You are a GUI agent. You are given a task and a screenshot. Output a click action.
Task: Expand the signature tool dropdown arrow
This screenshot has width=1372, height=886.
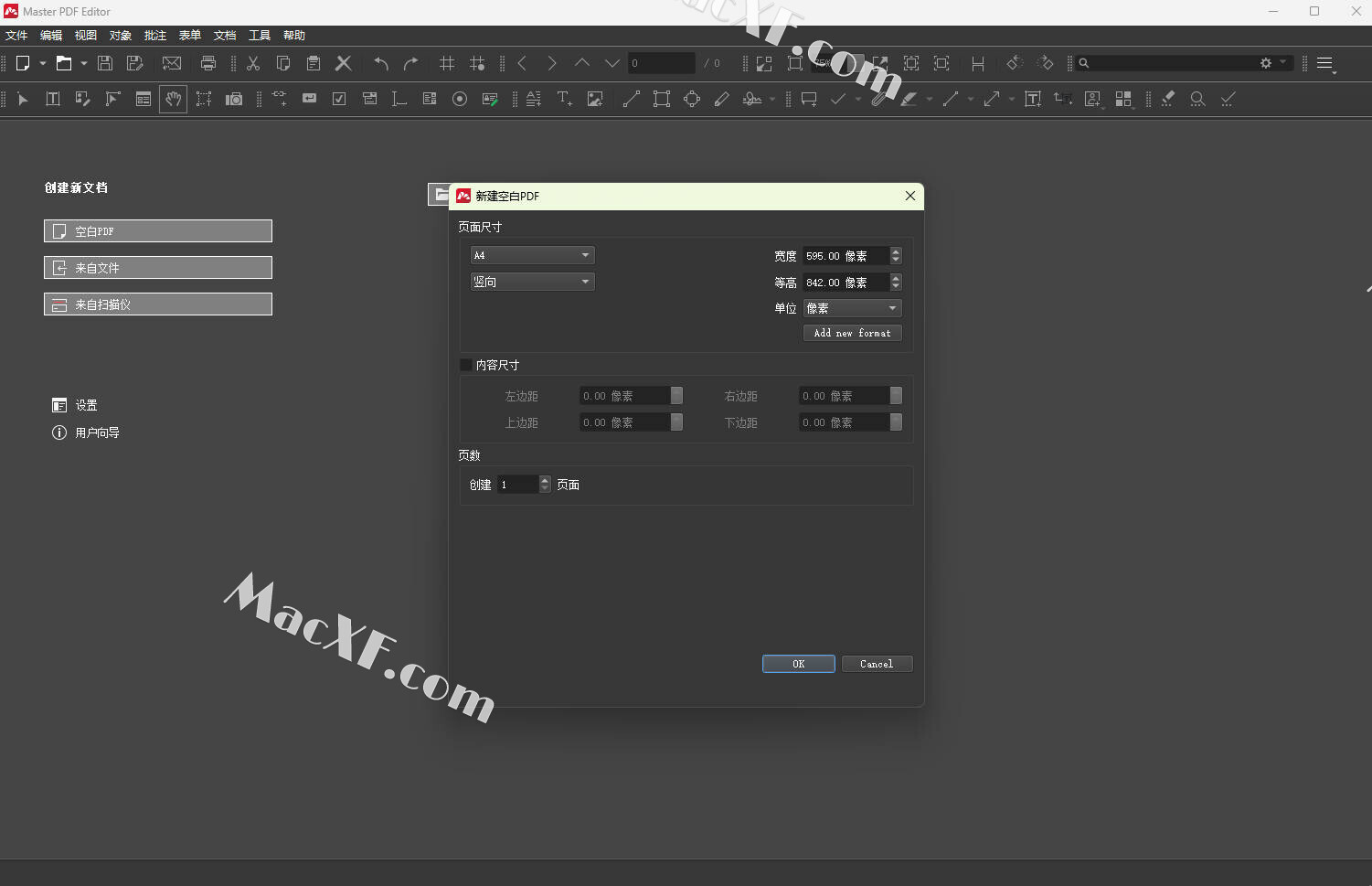[772, 99]
